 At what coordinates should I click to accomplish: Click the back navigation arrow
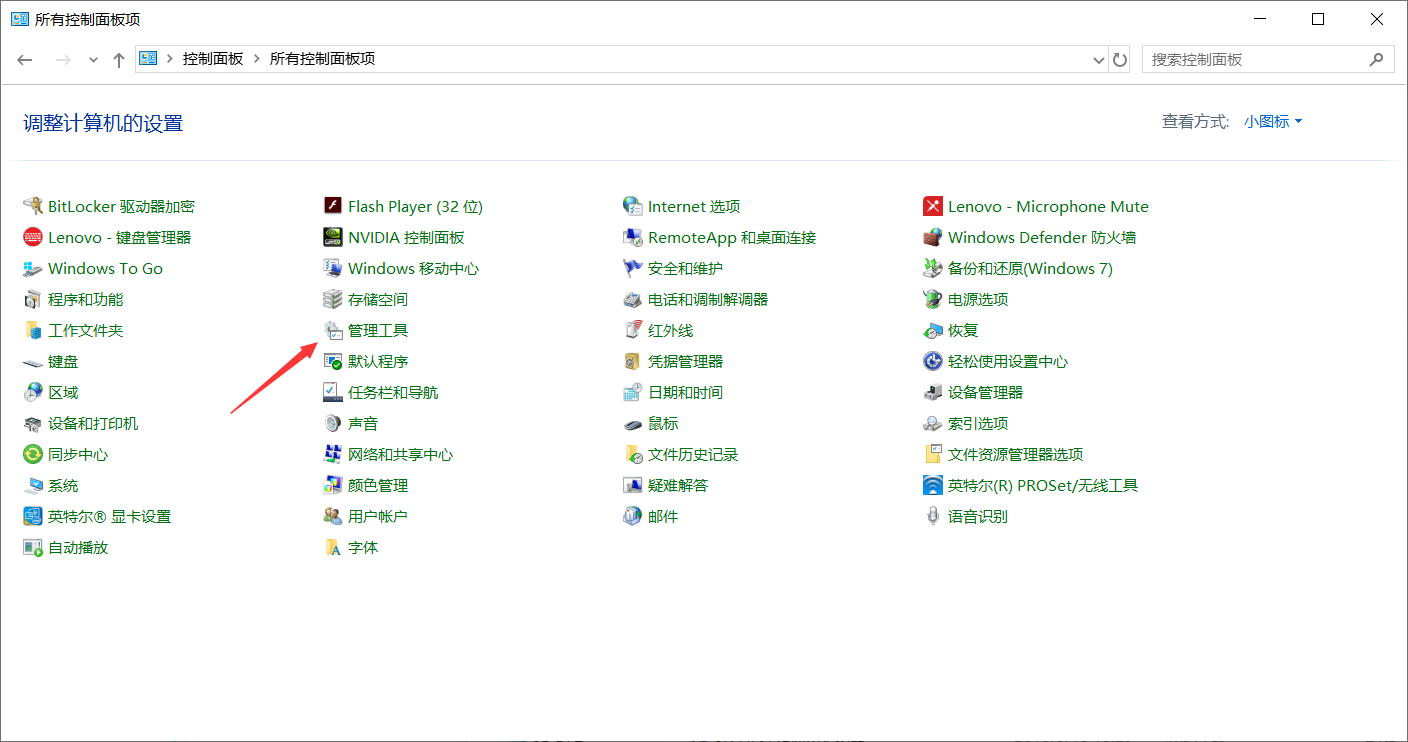(25, 59)
